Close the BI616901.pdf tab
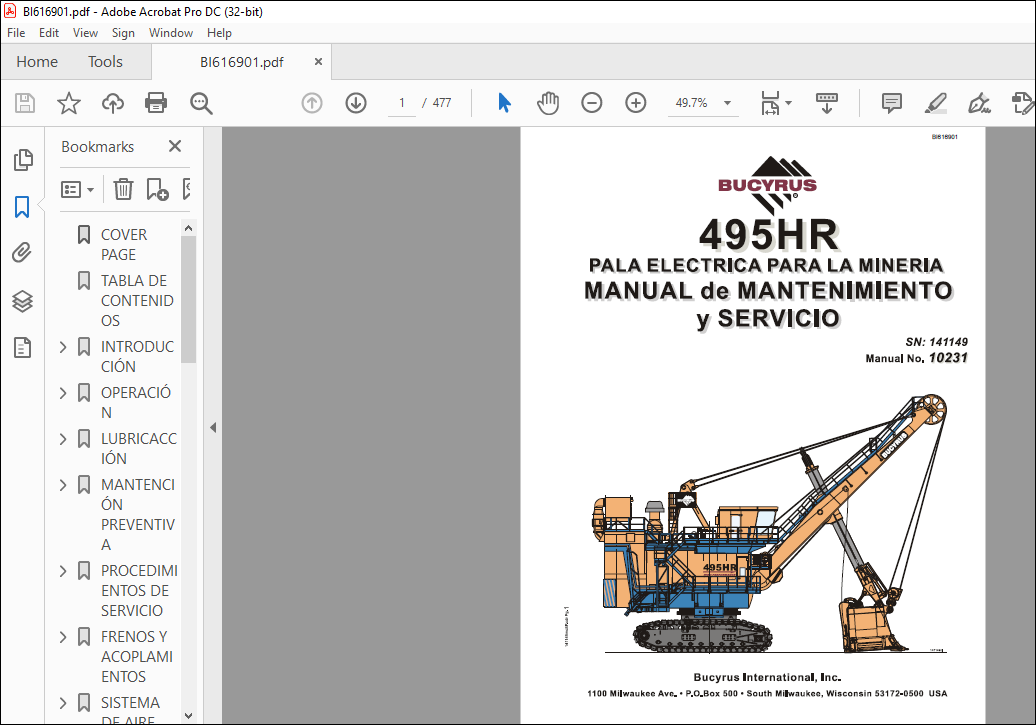The height and width of the screenshot is (725, 1036). (318, 61)
